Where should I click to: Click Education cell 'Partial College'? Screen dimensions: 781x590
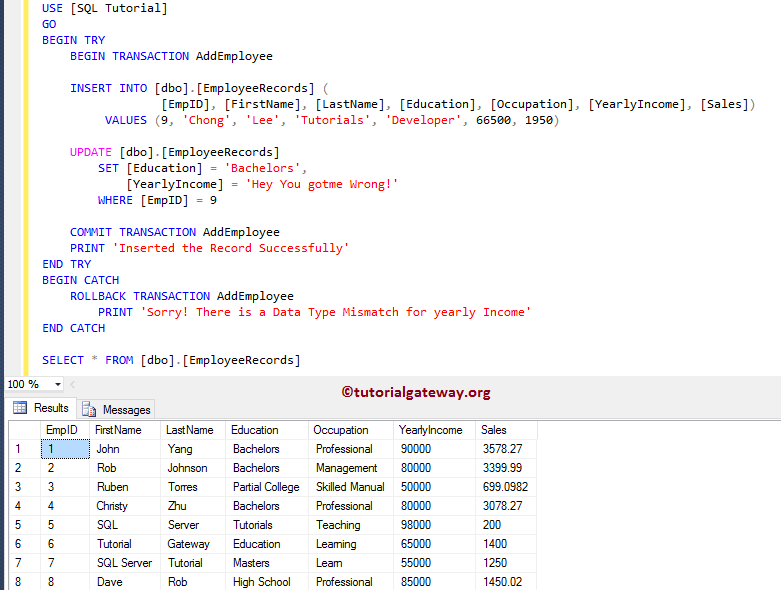[x=266, y=487]
